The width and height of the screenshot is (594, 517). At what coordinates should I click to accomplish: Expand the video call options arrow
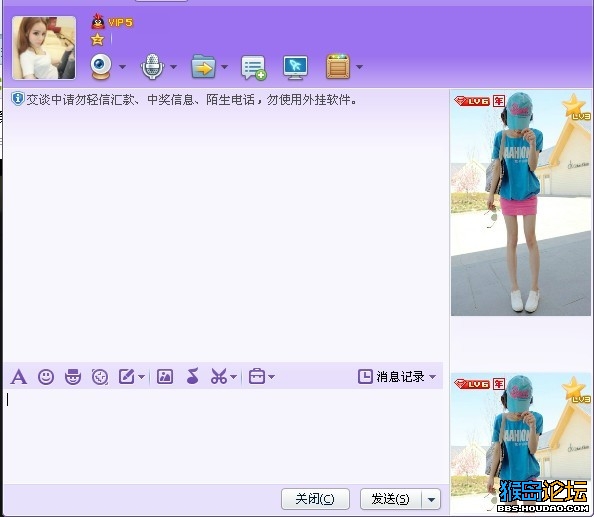tap(122, 67)
